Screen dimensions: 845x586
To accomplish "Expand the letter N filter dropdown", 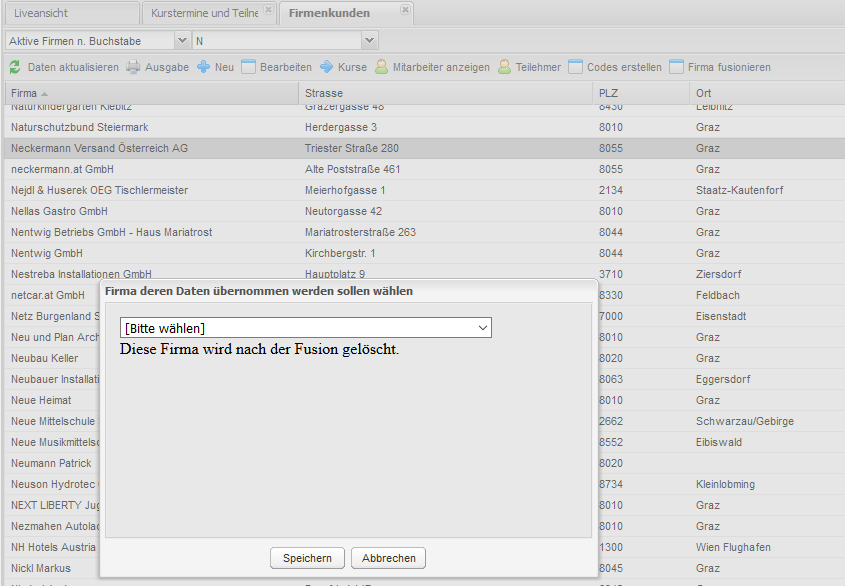I will (x=369, y=41).
